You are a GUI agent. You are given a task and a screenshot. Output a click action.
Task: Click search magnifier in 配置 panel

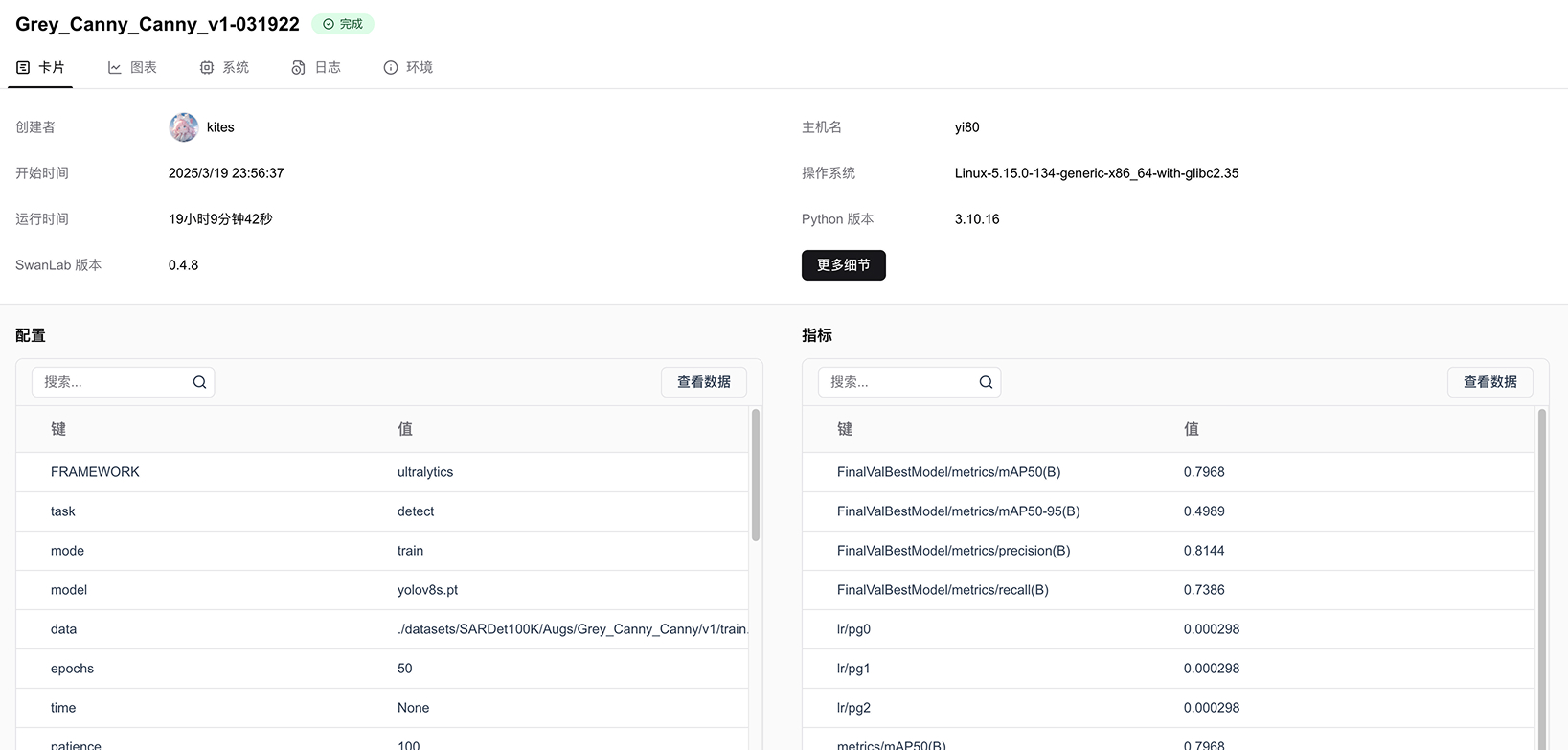199,382
